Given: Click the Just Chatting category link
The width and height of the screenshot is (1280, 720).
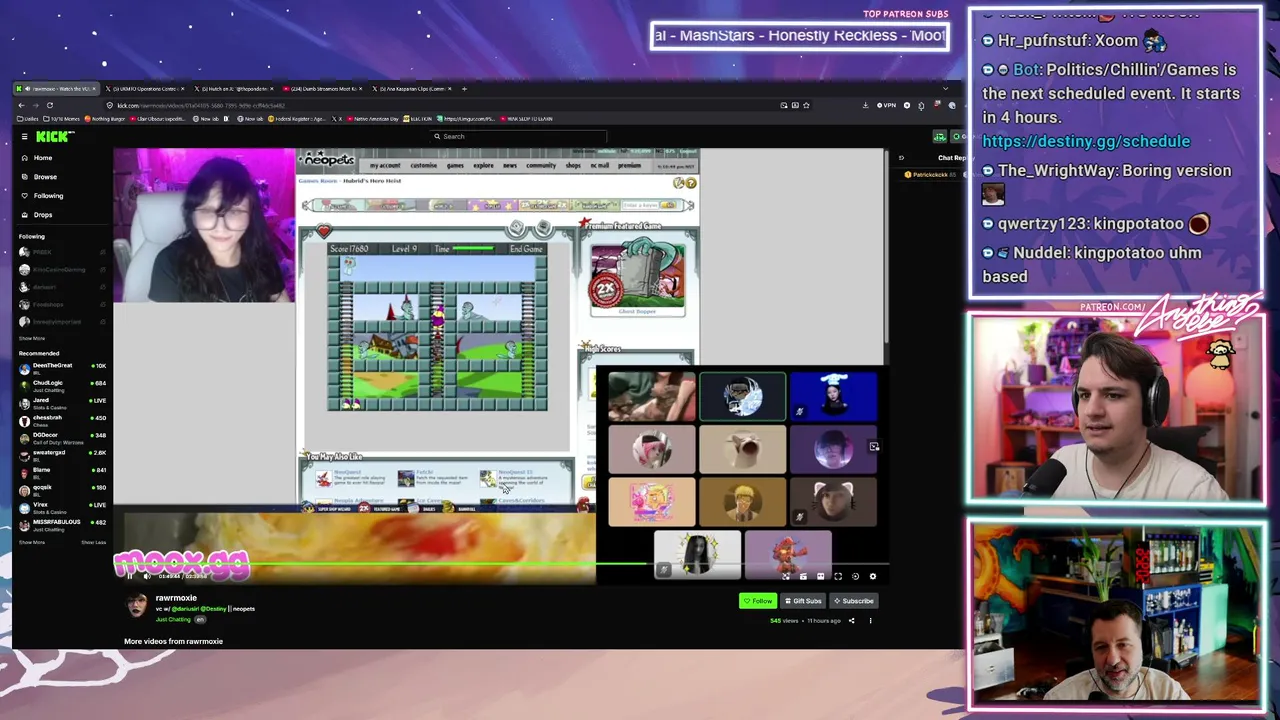Looking at the screenshot, I should tap(173, 620).
